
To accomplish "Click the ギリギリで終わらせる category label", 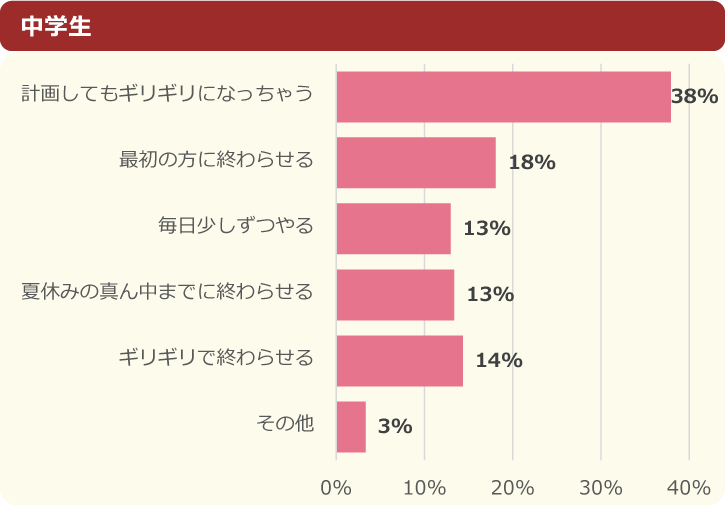I will click(x=216, y=358).
